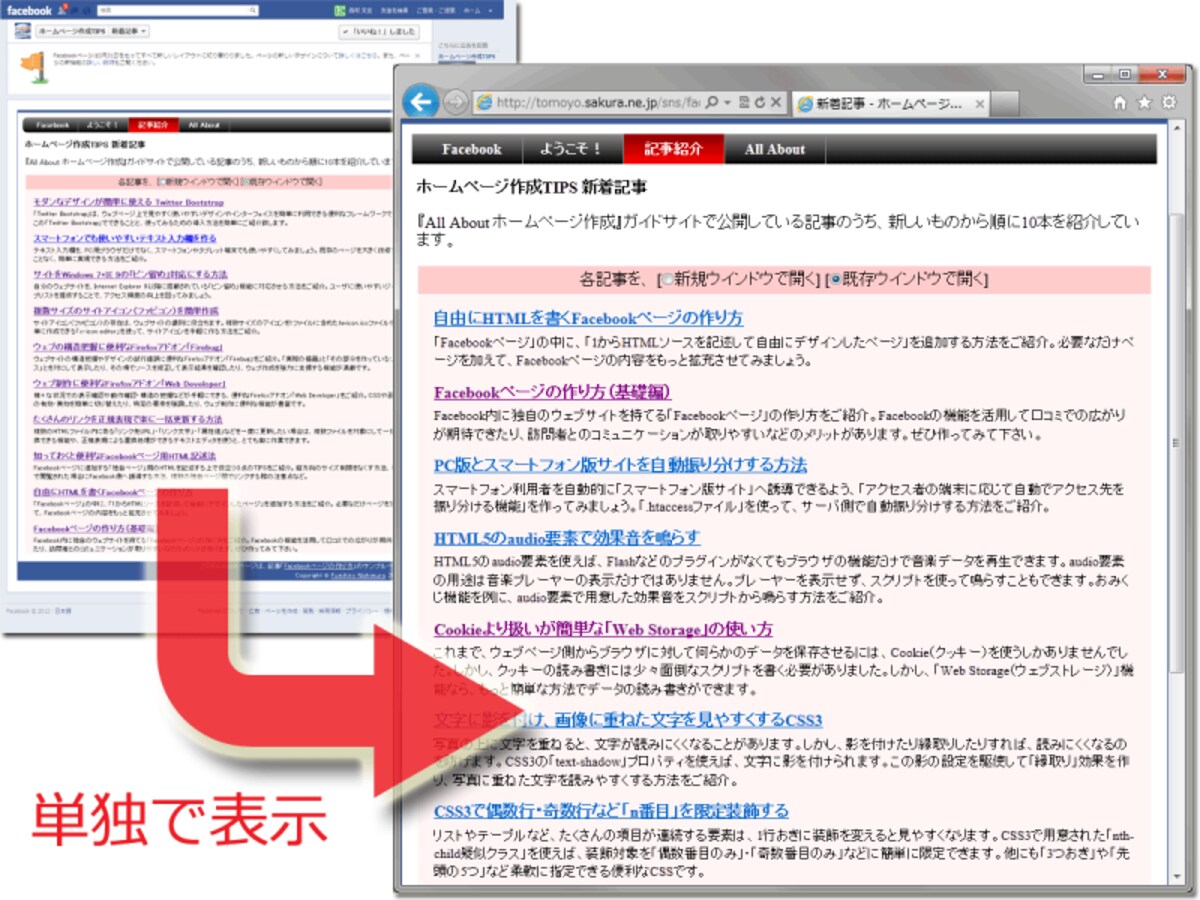The width and height of the screenshot is (1200, 900).
Task: Open ホームページ作成TIPS 新着記事 dropdown in Facebook window
Action: (x=93, y=32)
